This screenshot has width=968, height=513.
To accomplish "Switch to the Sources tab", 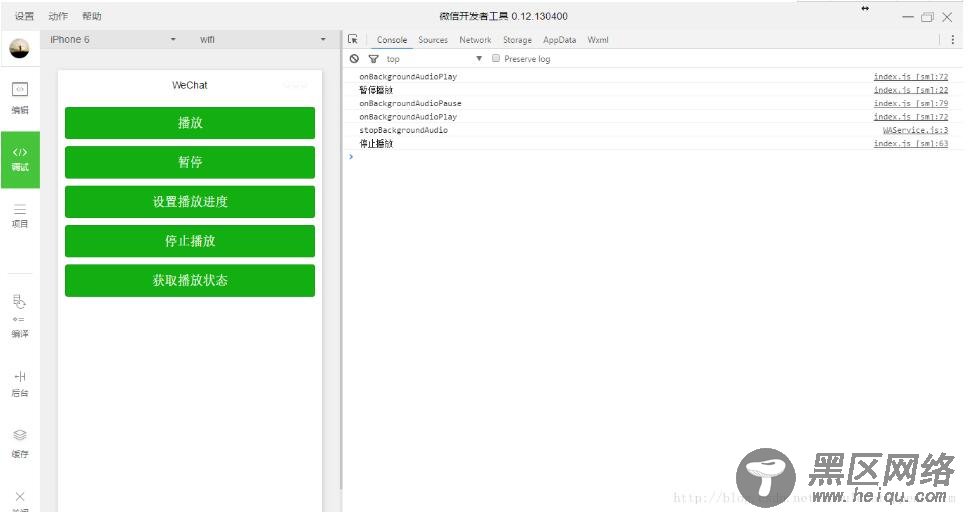I will [x=433, y=40].
